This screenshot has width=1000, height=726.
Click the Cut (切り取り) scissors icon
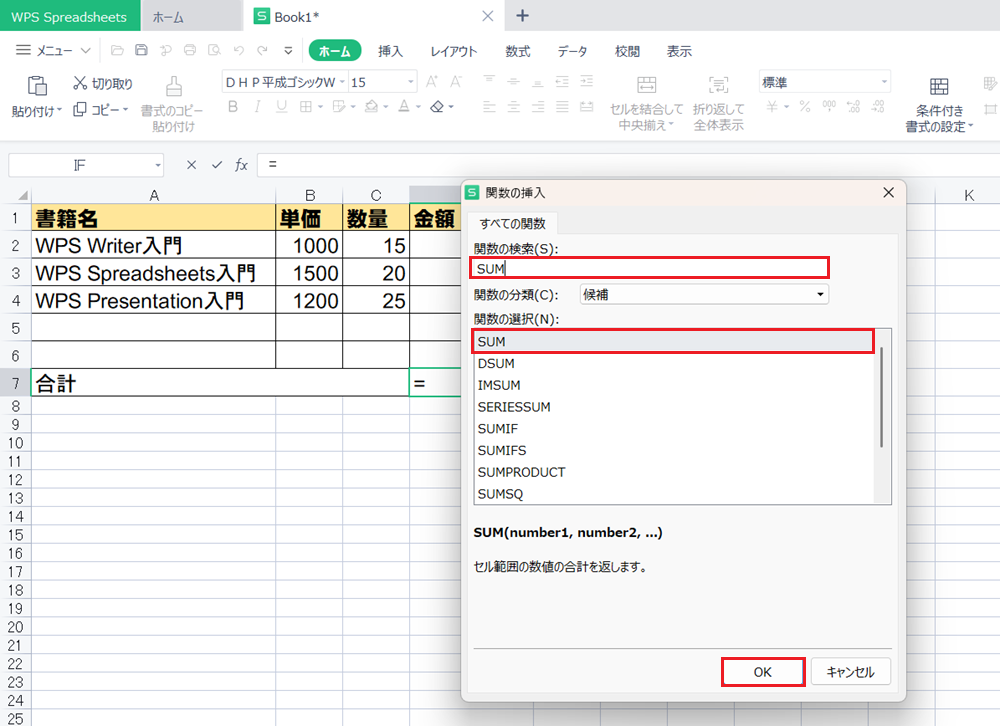click(80, 83)
